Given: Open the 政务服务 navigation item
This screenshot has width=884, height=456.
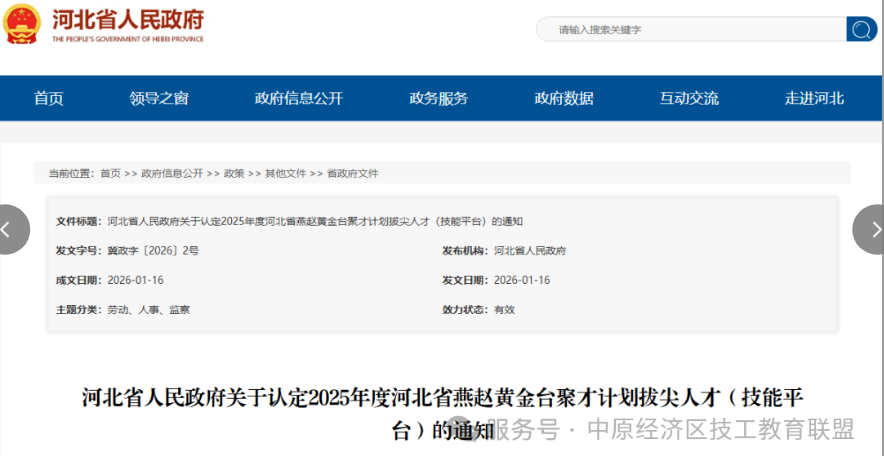Looking at the screenshot, I should (x=438, y=98).
